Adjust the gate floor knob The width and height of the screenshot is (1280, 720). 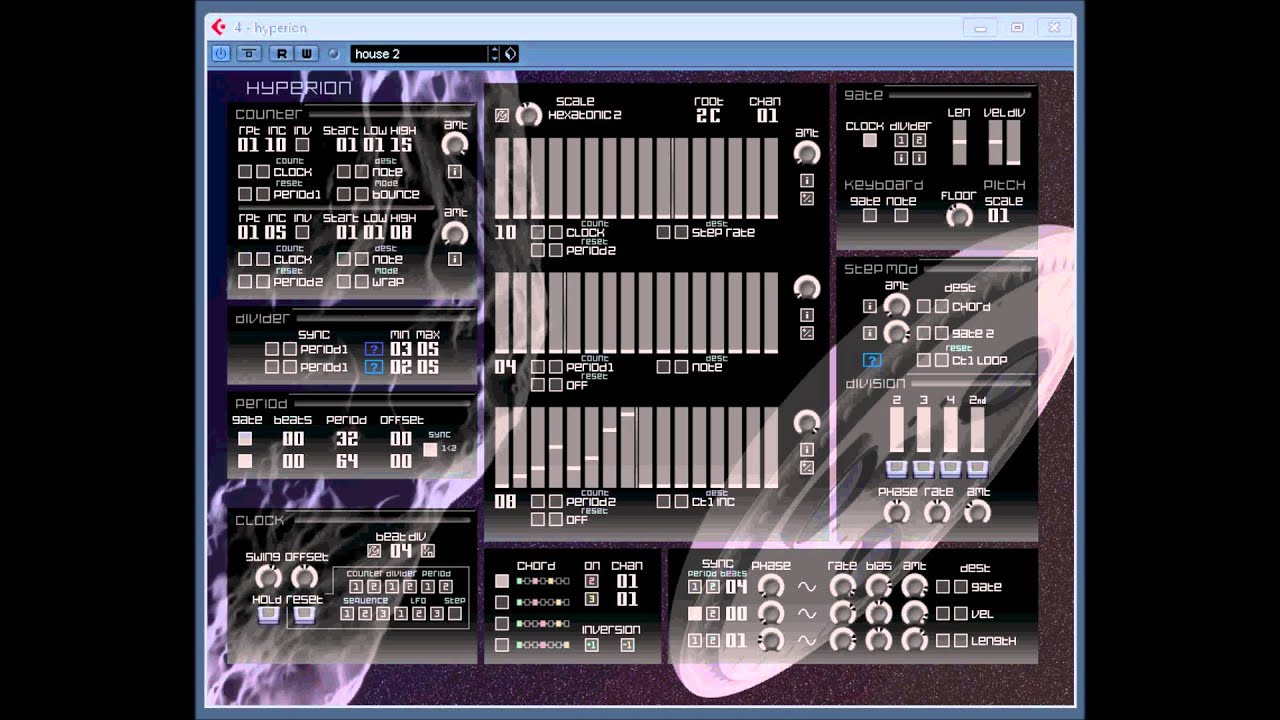point(959,216)
